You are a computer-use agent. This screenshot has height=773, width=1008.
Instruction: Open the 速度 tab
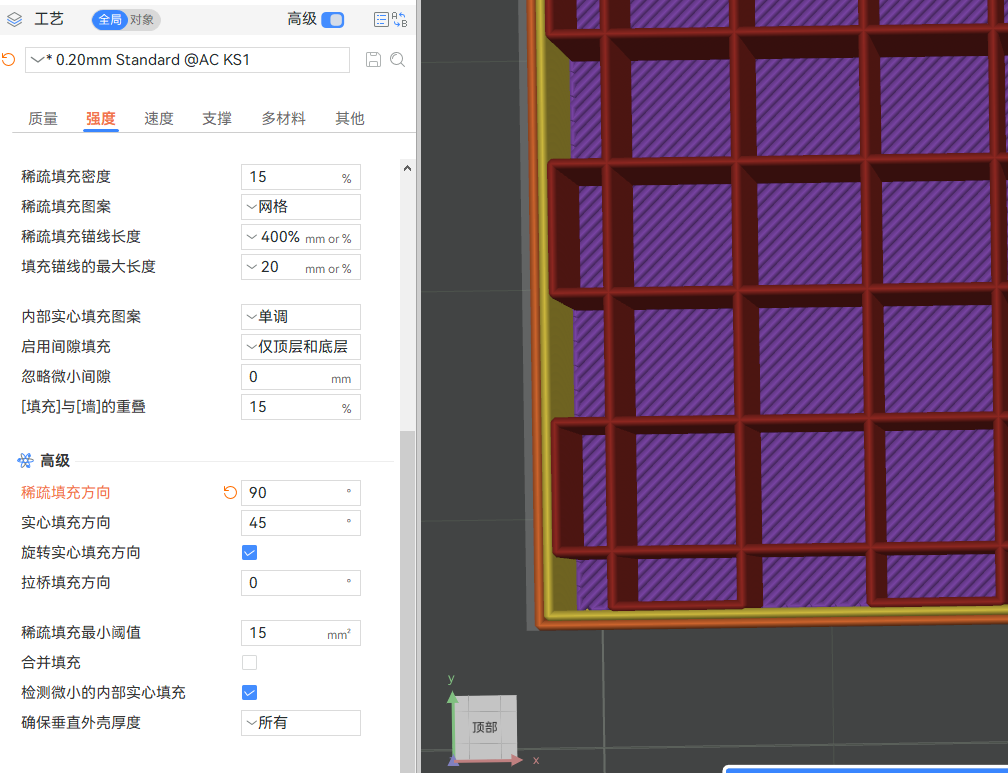coord(159,118)
